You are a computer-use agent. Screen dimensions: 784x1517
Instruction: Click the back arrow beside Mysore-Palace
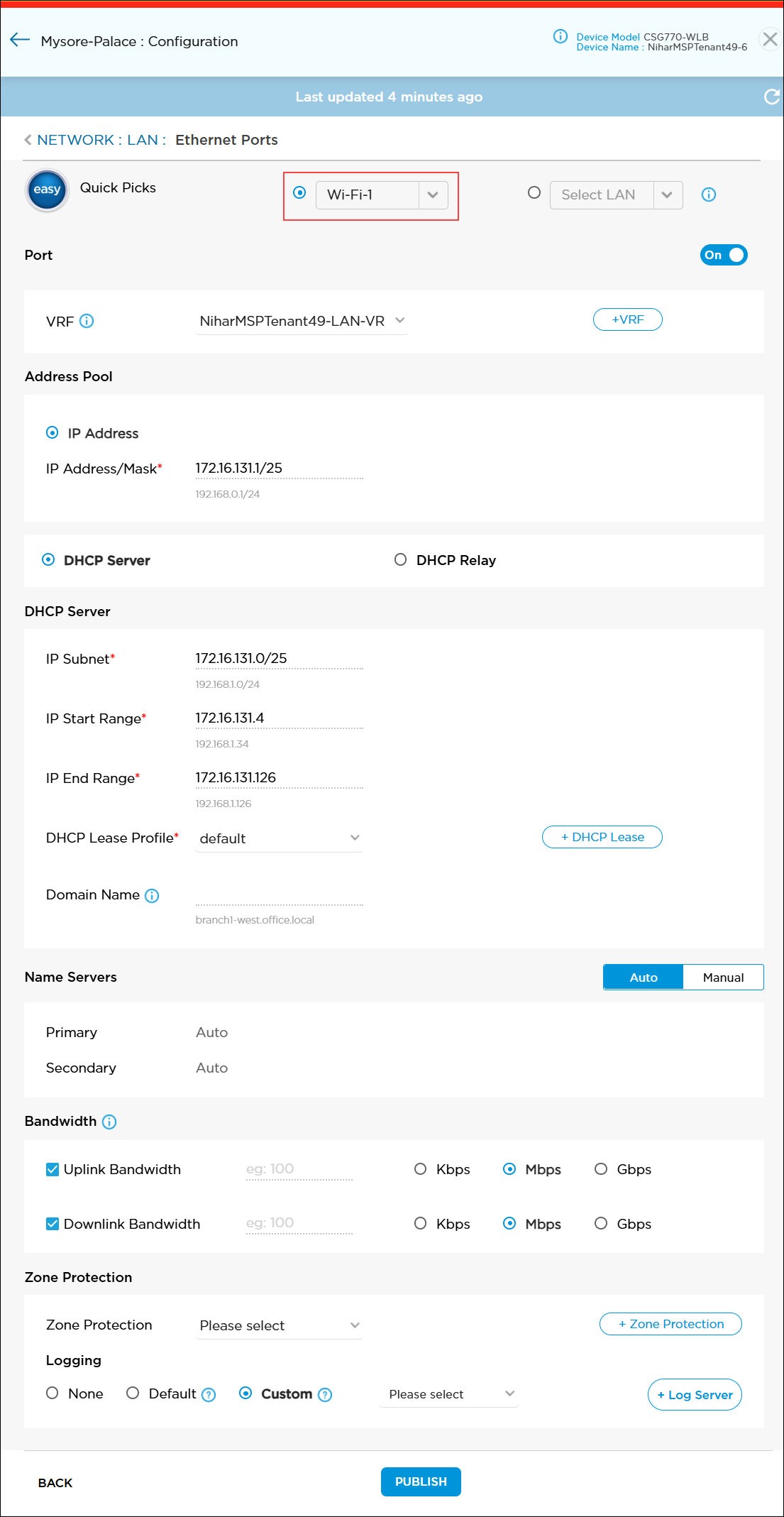coord(20,40)
